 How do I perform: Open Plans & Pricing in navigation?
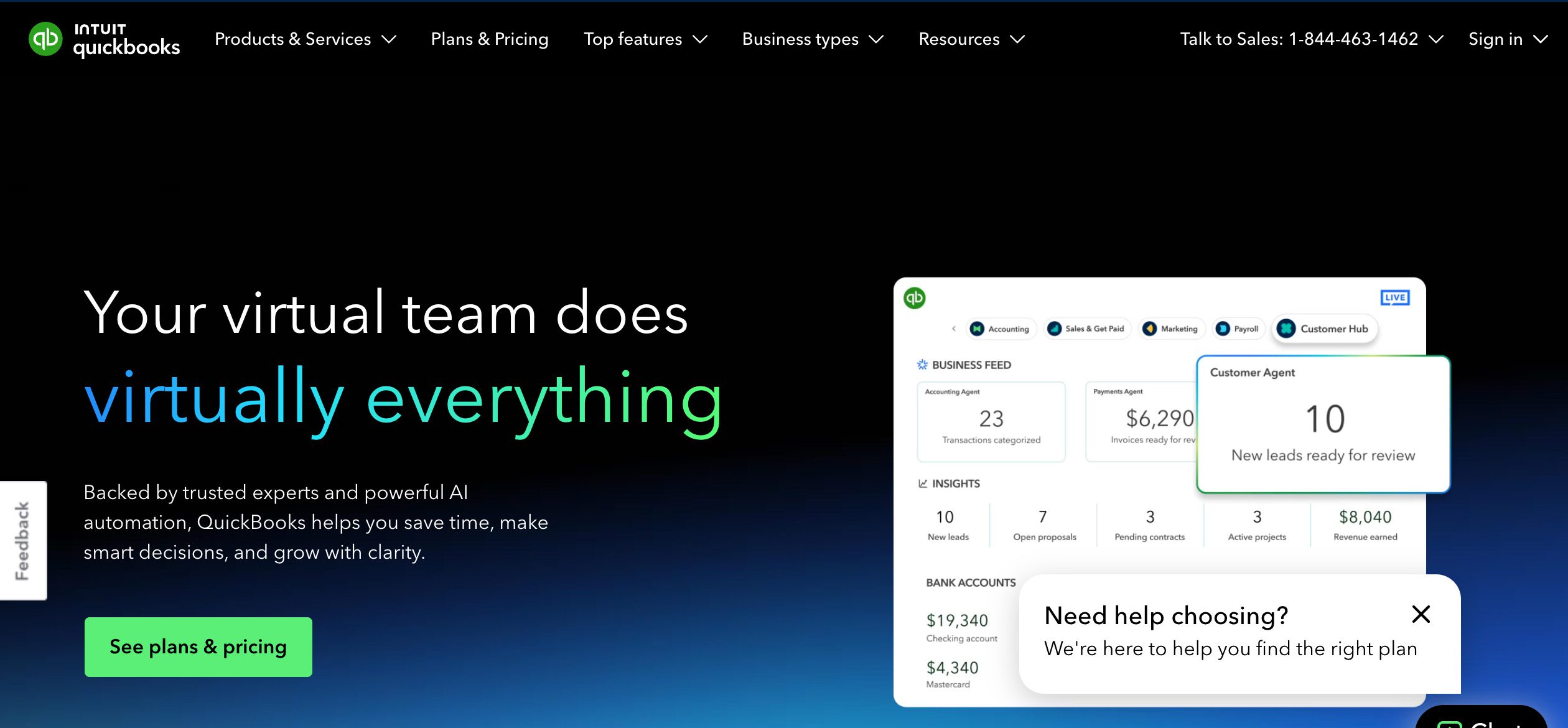pyautogui.click(x=489, y=39)
